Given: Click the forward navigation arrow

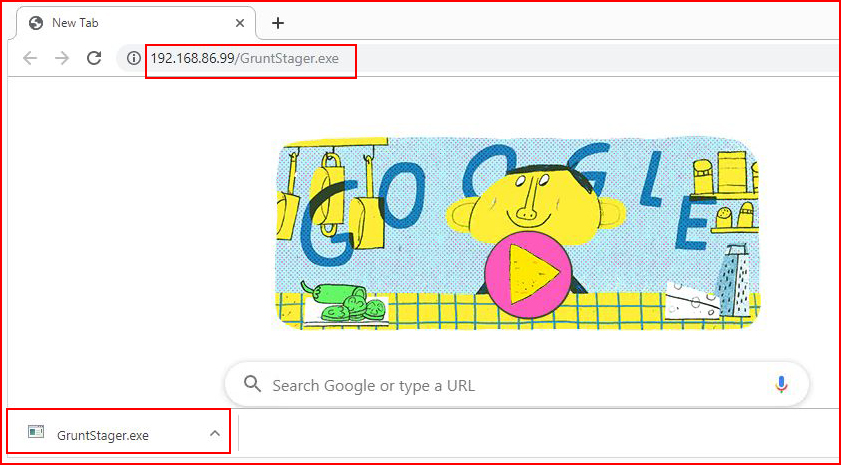Looking at the screenshot, I should (62, 58).
